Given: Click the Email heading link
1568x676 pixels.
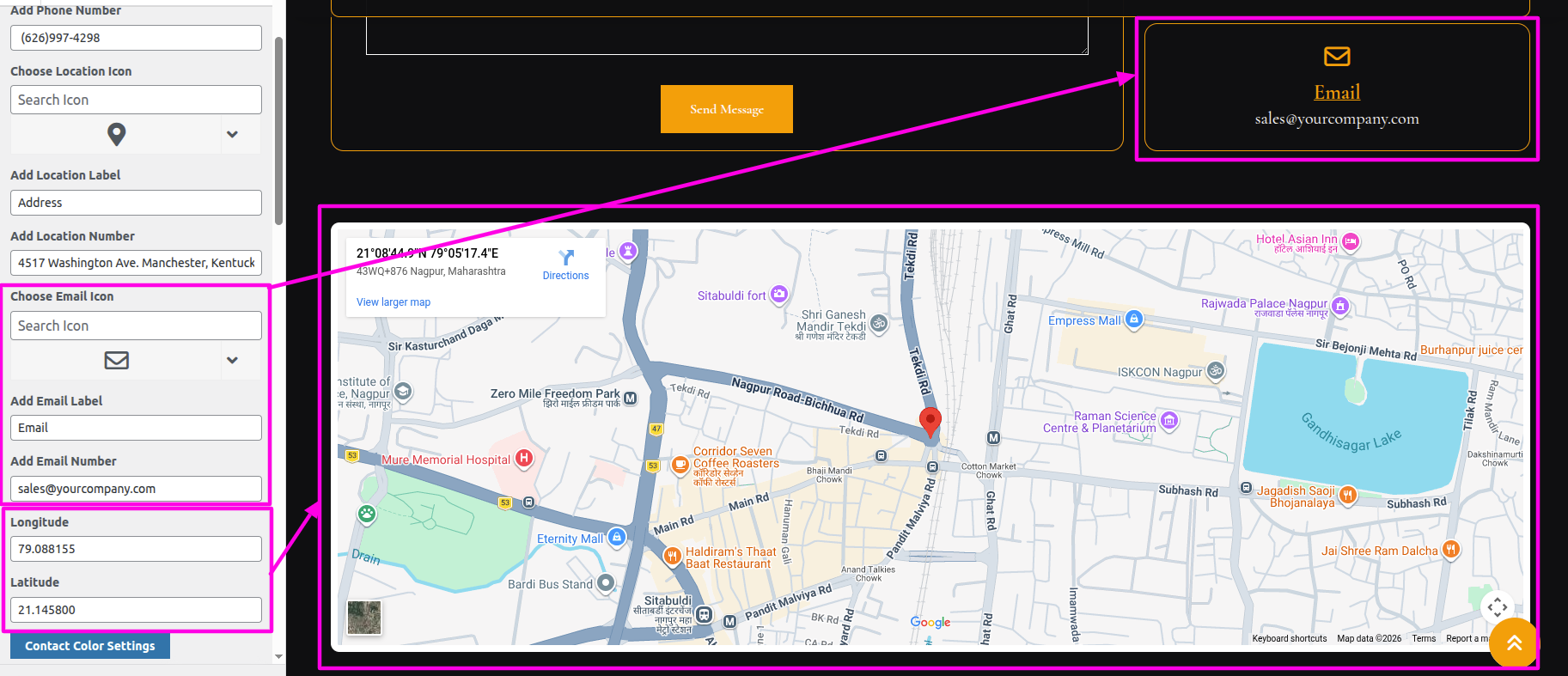Looking at the screenshot, I should (1337, 92).
